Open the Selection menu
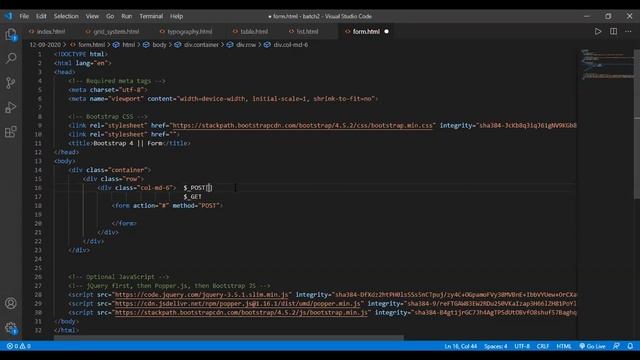This screenshot has width=640, height=360. pos(66,16)
